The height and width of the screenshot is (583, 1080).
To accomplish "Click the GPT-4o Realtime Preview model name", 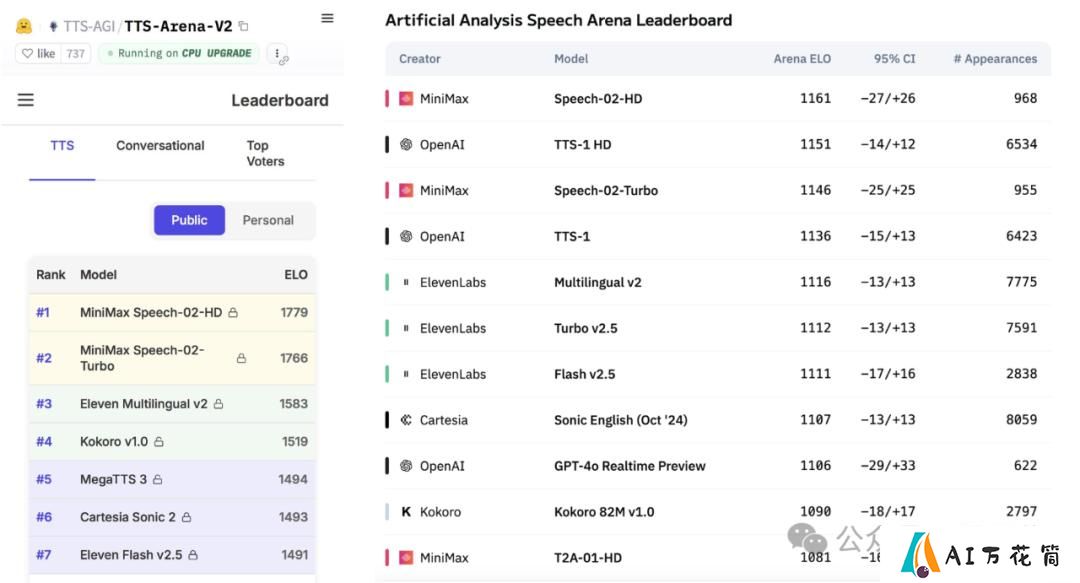I will pyautogui.click(x=630, y=466).
